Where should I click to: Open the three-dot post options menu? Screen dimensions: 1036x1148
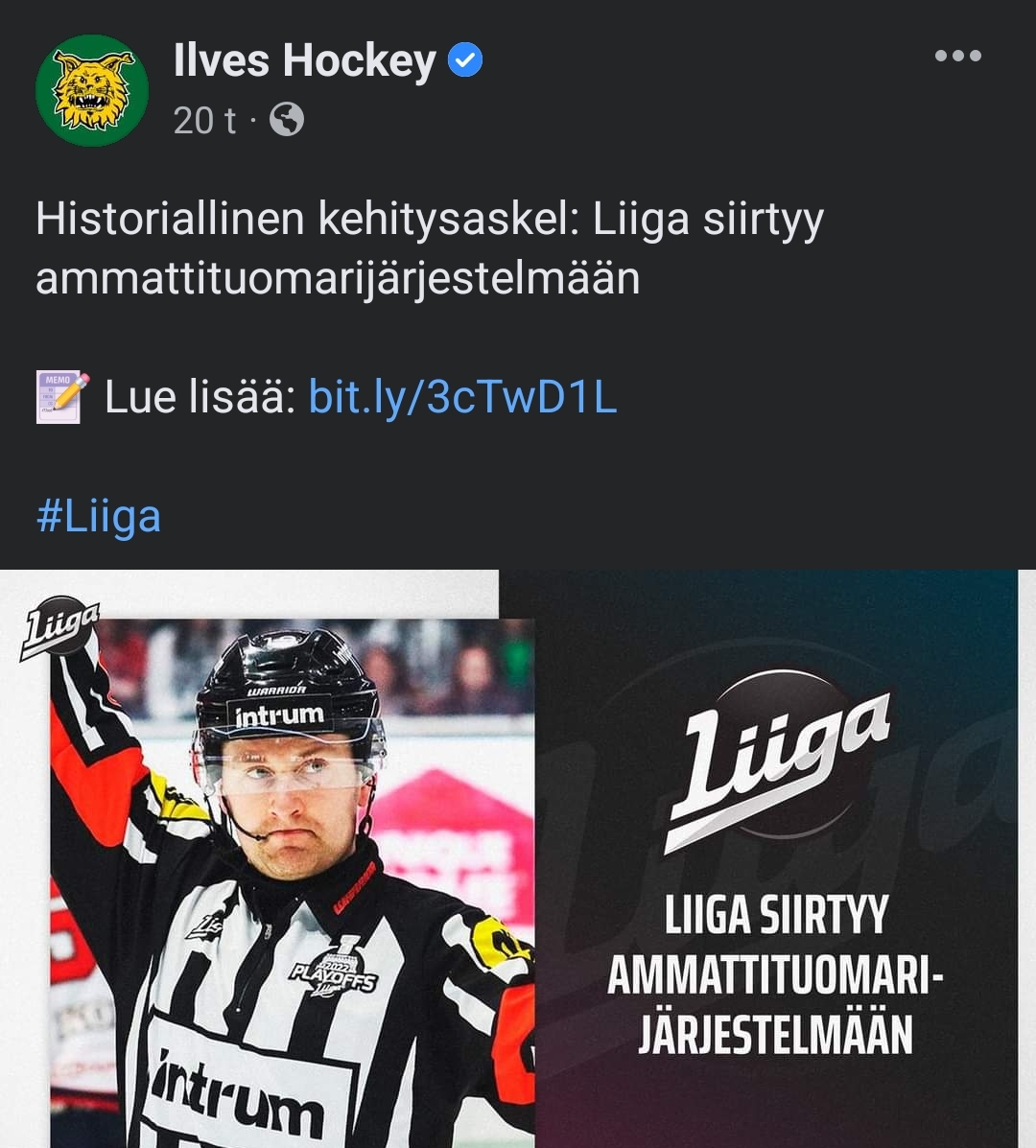[957, 56]
